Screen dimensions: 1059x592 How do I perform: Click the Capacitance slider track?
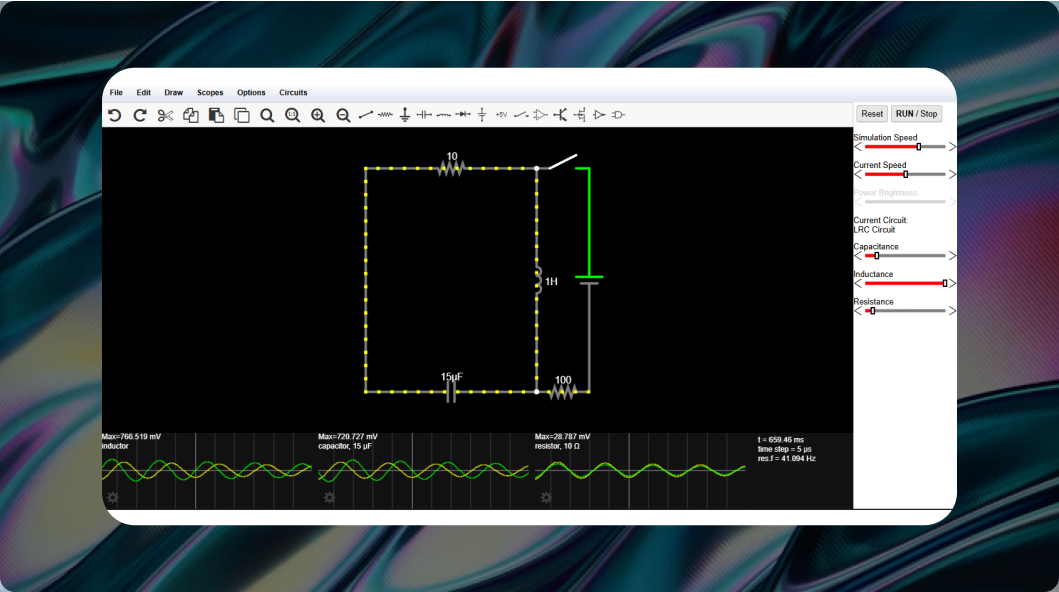tap(905, 256)
